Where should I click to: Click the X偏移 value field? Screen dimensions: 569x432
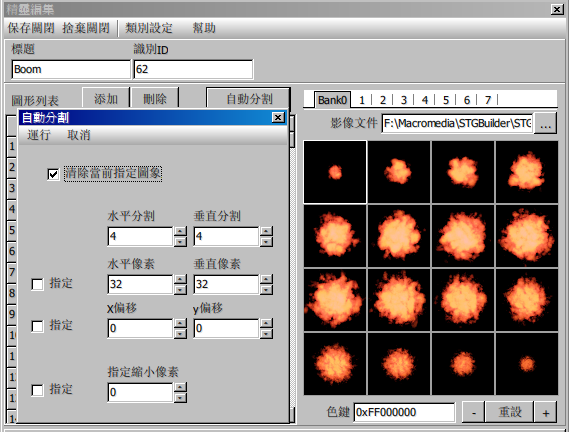[140, 329]
